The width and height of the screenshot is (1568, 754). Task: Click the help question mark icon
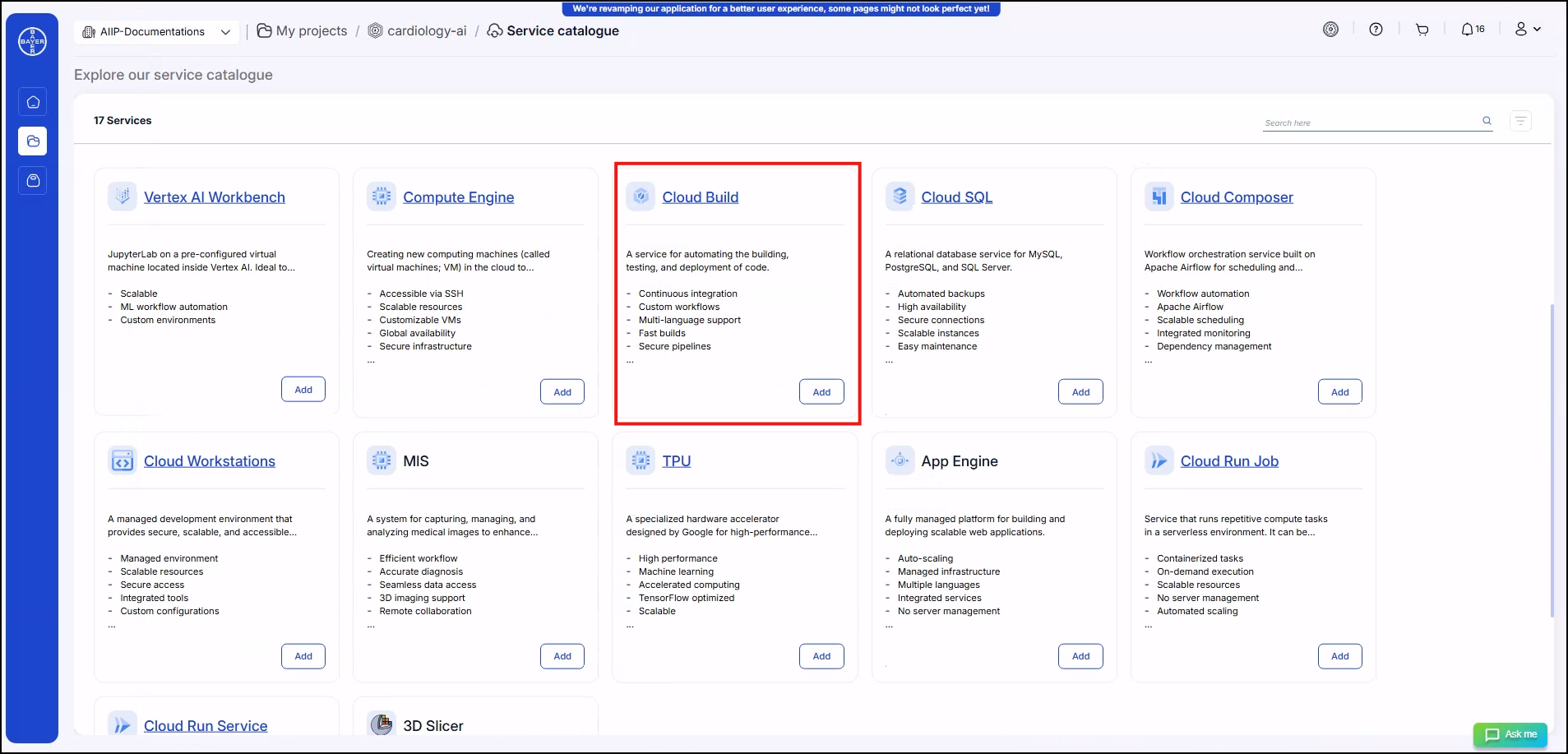(x=1376, y=30)
